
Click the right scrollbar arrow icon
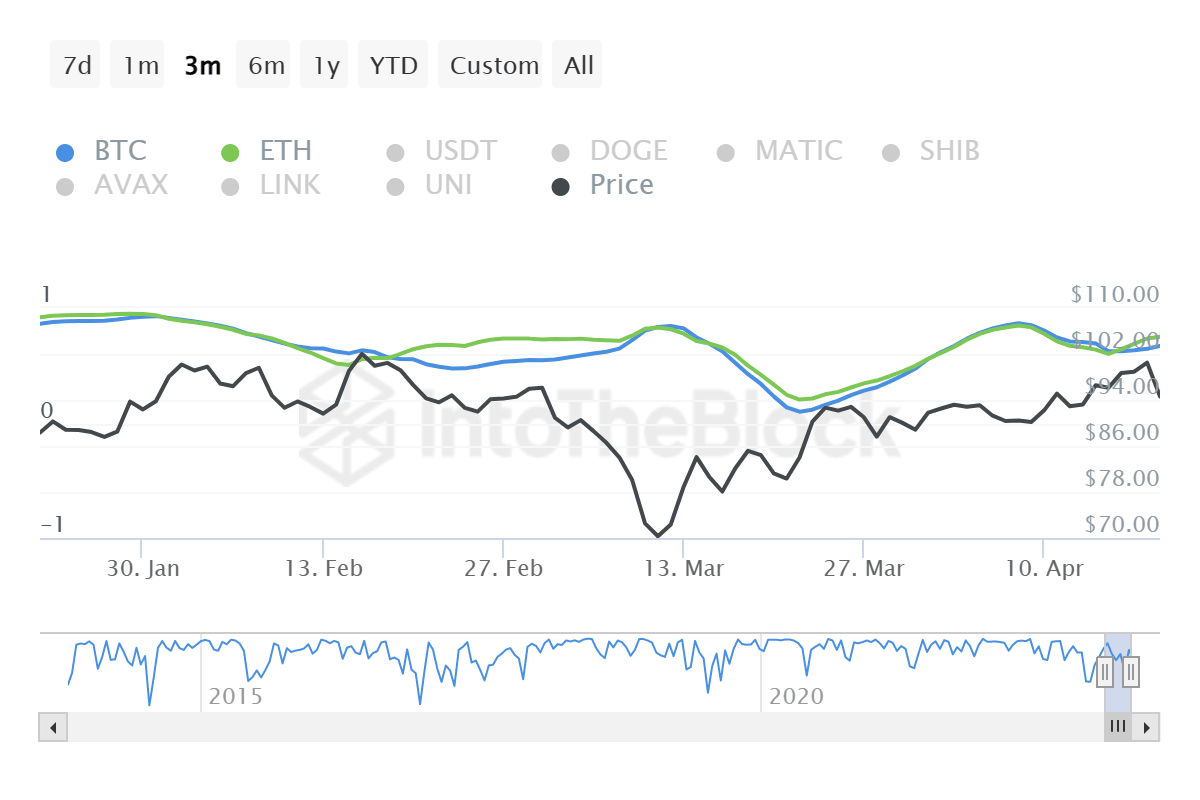(x=1148, y=727)
